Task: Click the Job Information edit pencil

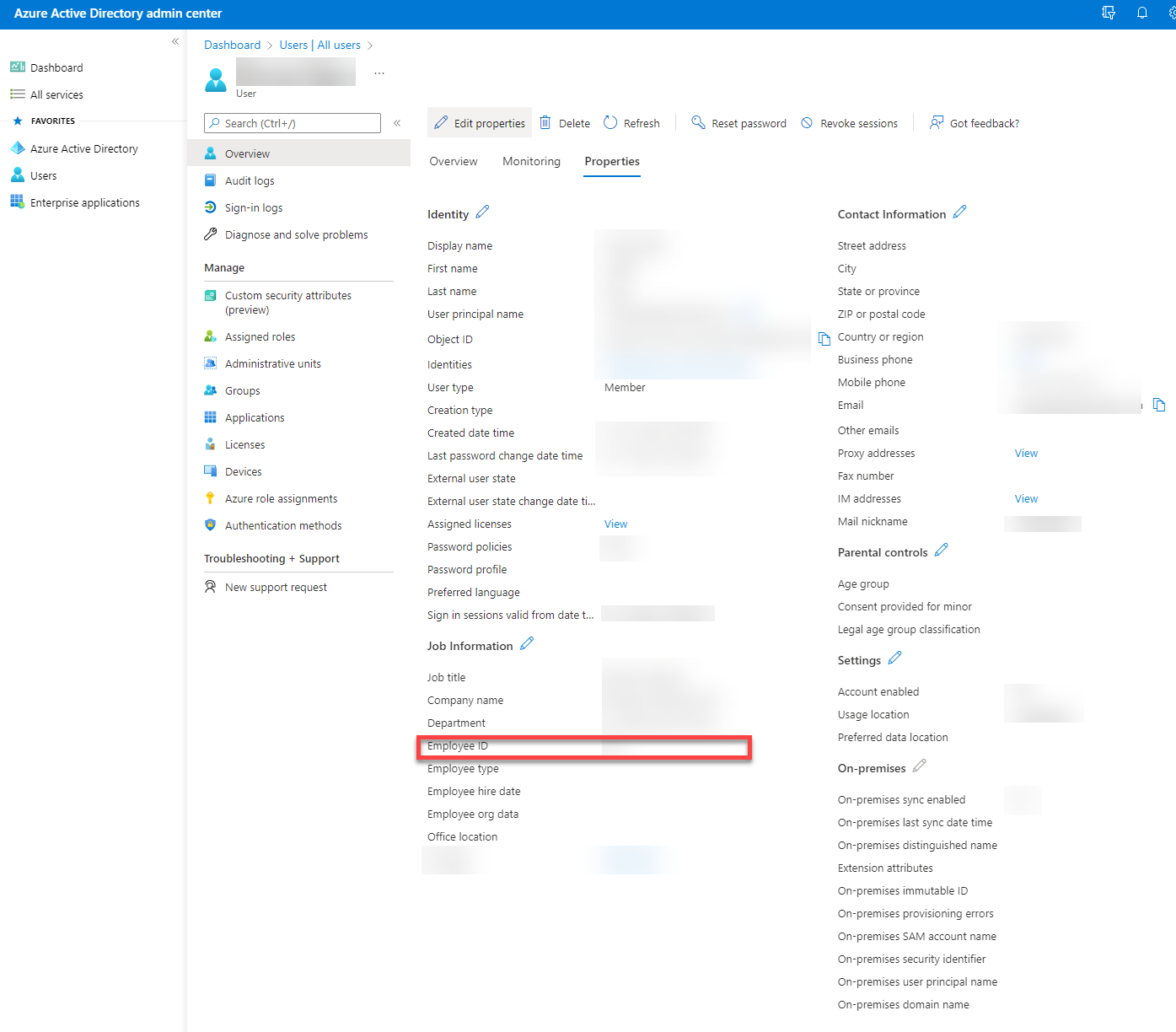Action: tap(527, 644)
